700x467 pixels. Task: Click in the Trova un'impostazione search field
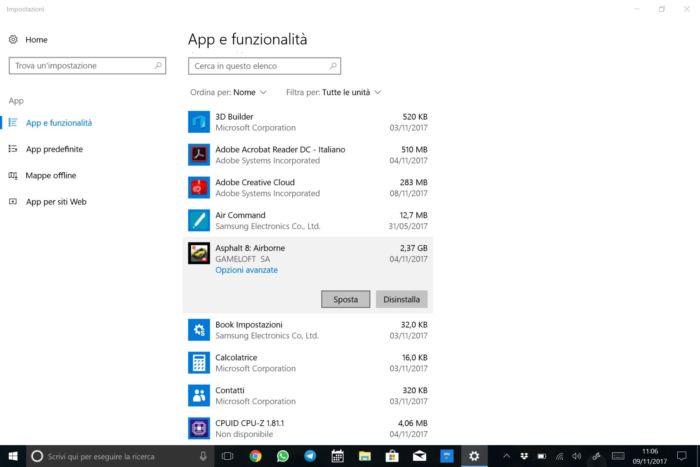tap(87, 66)
